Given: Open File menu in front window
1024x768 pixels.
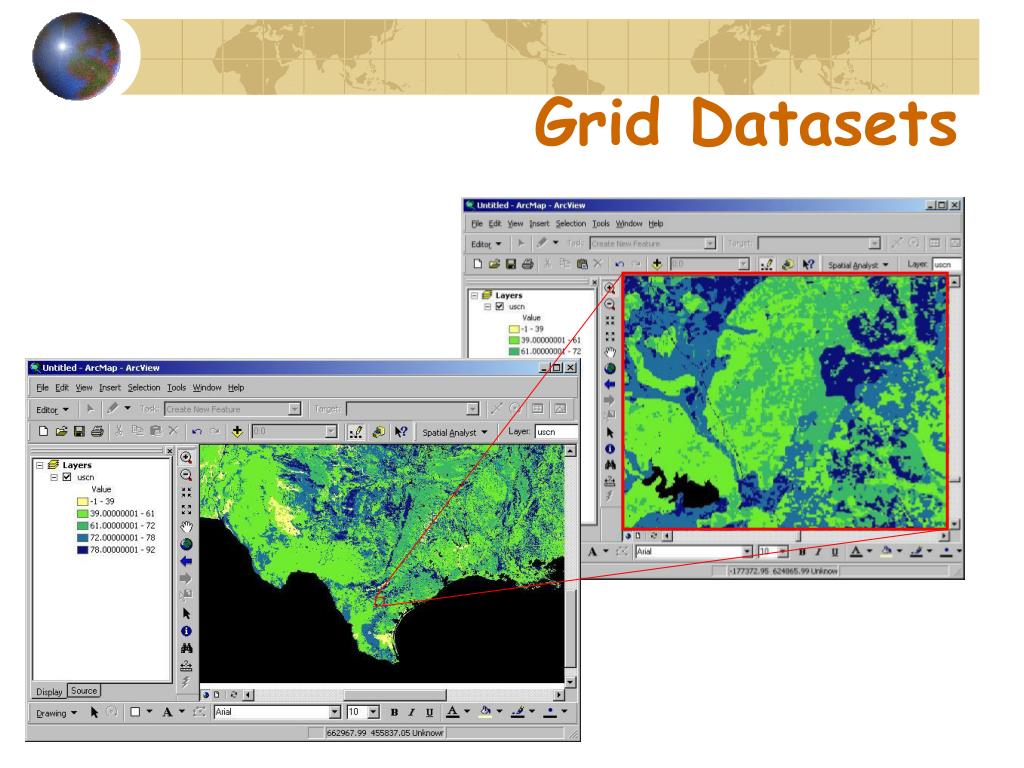Looking at the screenshot, I should [42, 387].
